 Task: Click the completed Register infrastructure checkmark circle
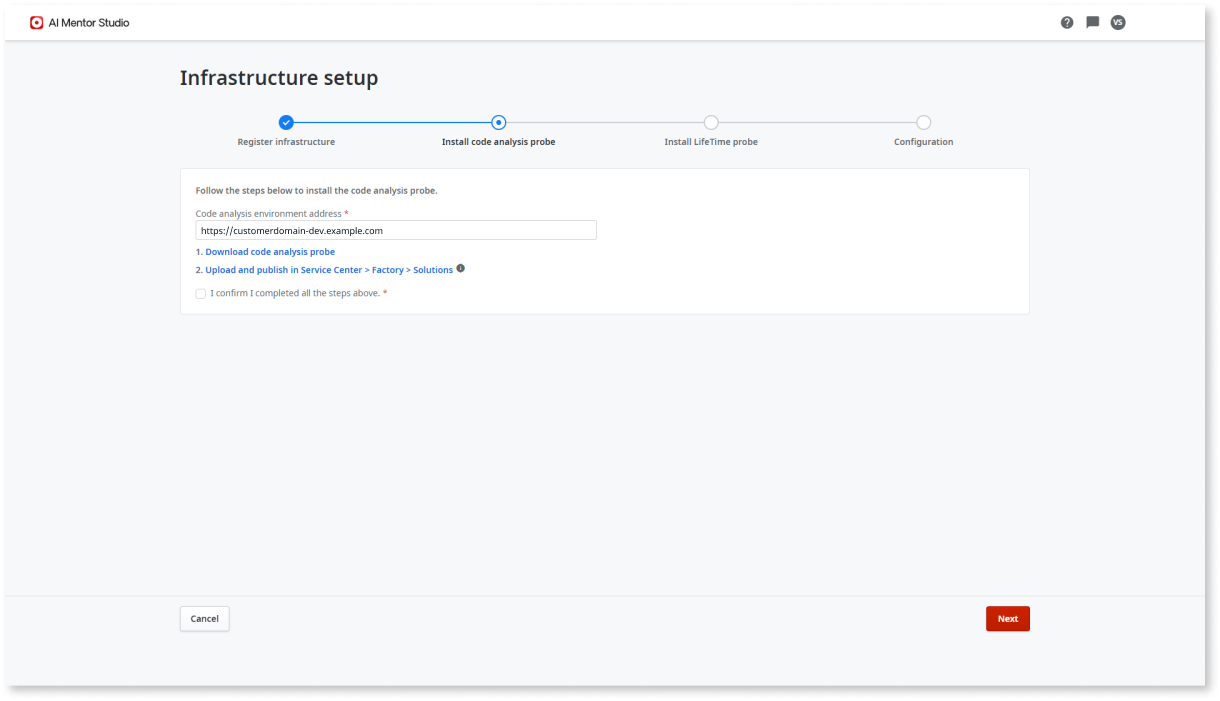point(286,122)
